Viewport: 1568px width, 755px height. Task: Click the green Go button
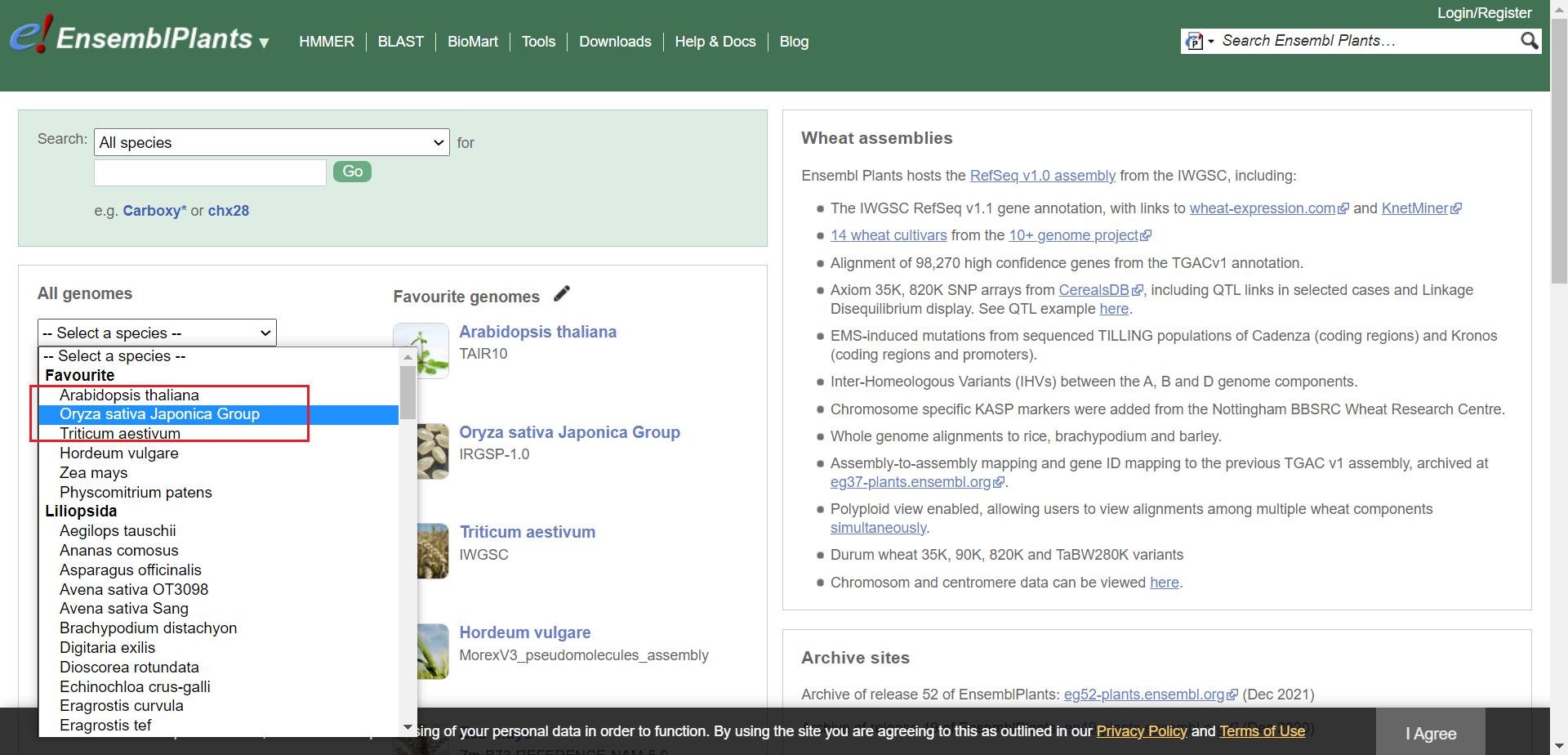pos(352,172)
